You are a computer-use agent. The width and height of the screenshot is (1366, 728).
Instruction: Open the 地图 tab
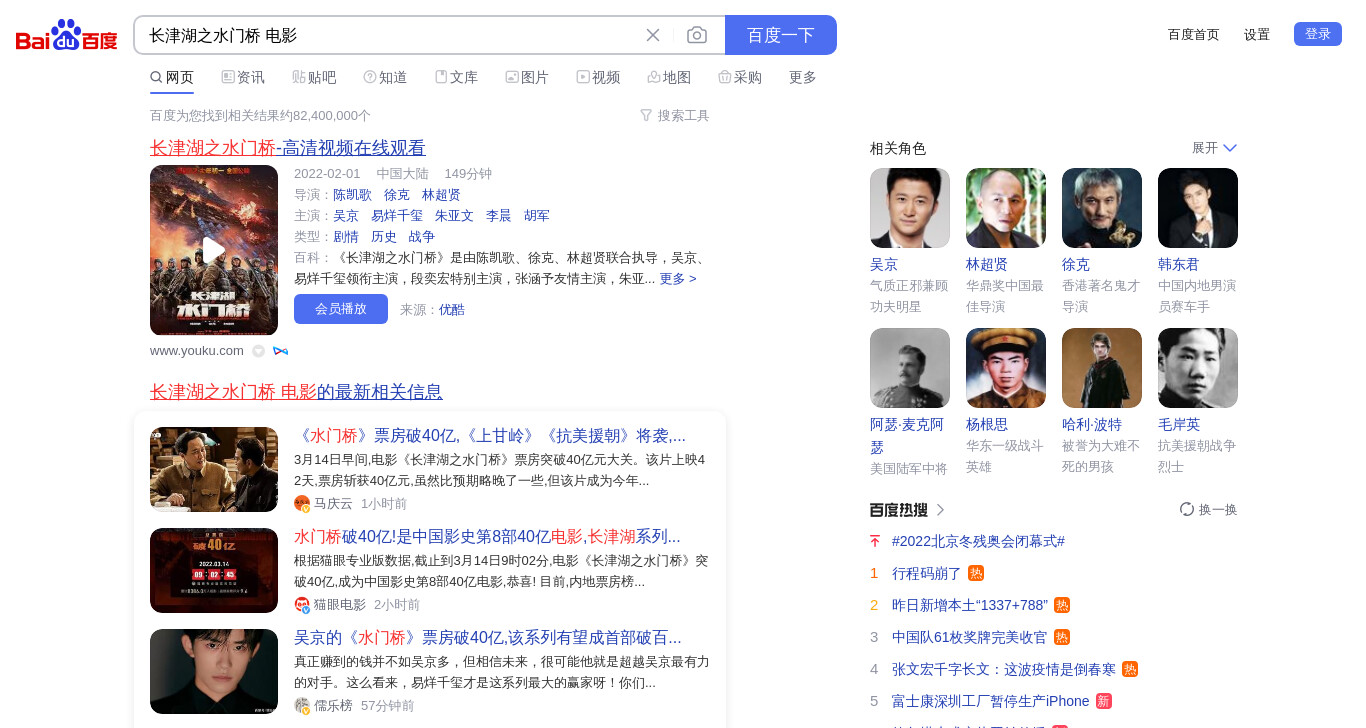pyautogui.click(x=669, y=77)
